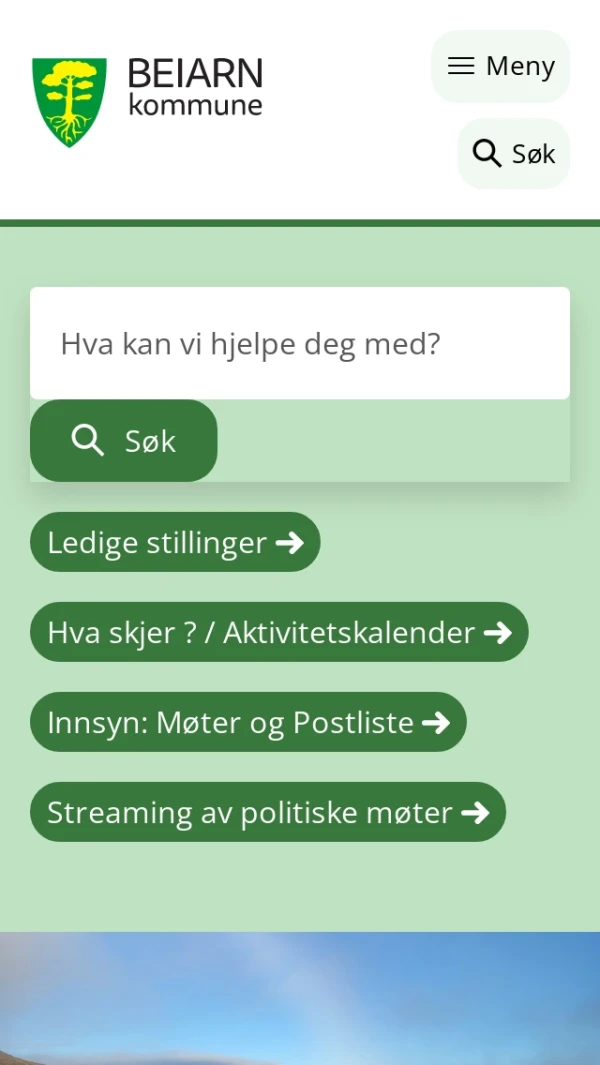Click the arrow icon after Ledige stillinger
Viewport: 600px width, 1065px height.
pos(291,542)
